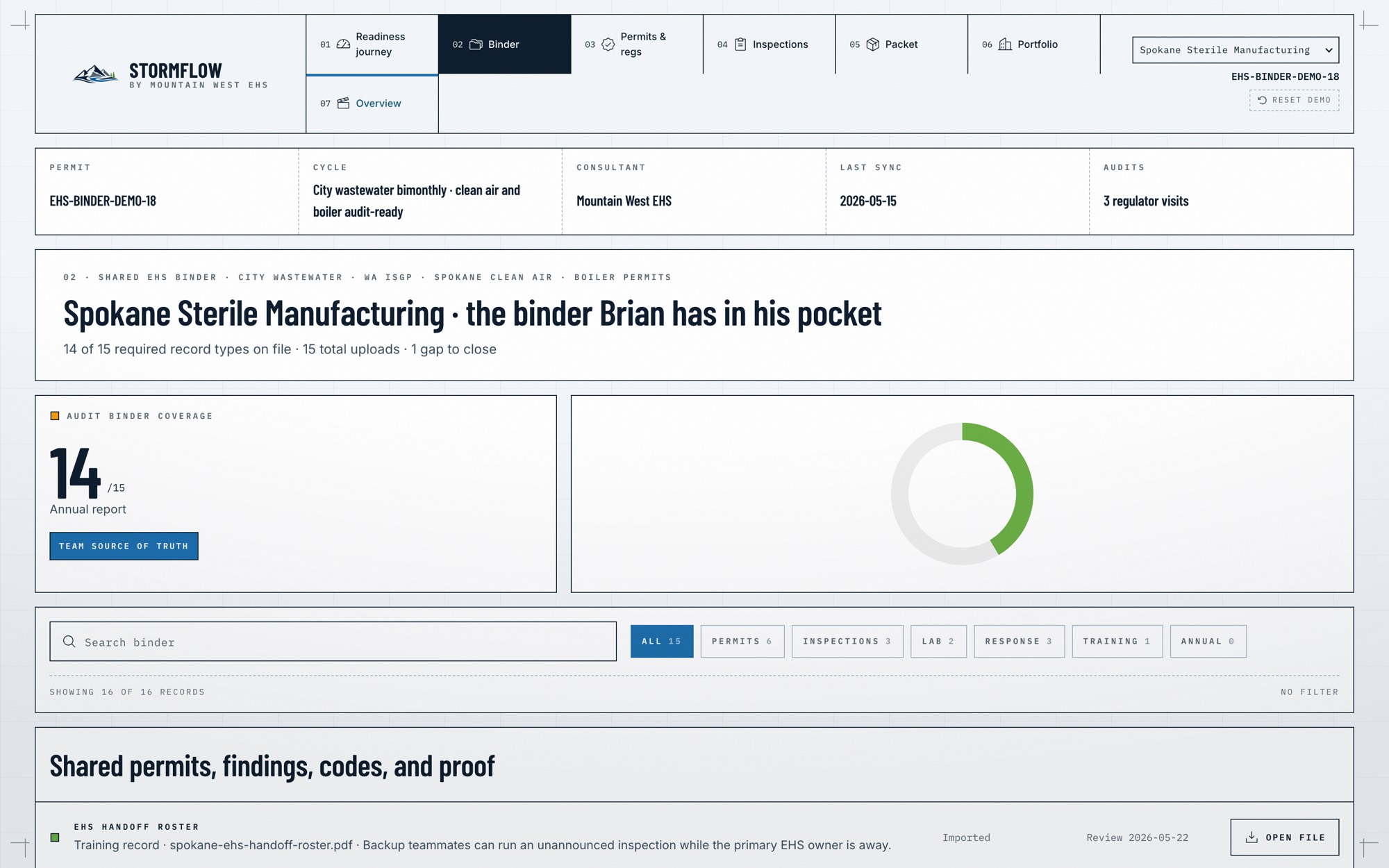This screenshot has height=868, width=1389.
Task: Switch to the Overview tab
Action: coord(372,103)
